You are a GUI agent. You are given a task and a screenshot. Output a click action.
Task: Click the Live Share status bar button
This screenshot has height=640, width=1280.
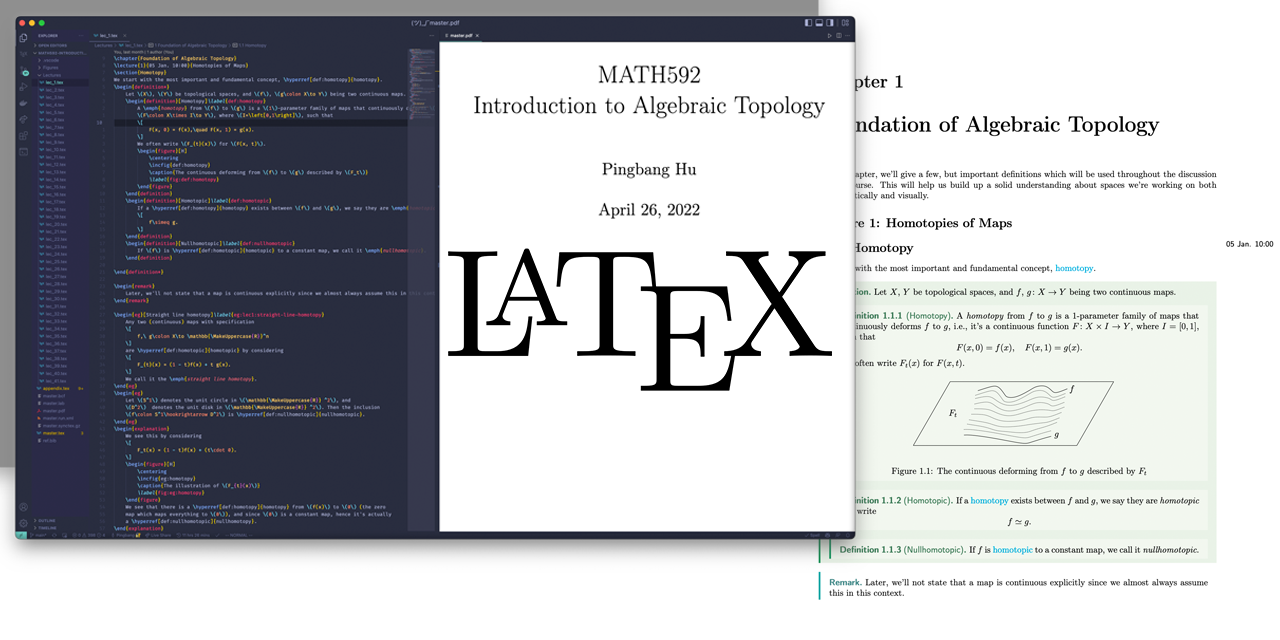pos(156,535)
